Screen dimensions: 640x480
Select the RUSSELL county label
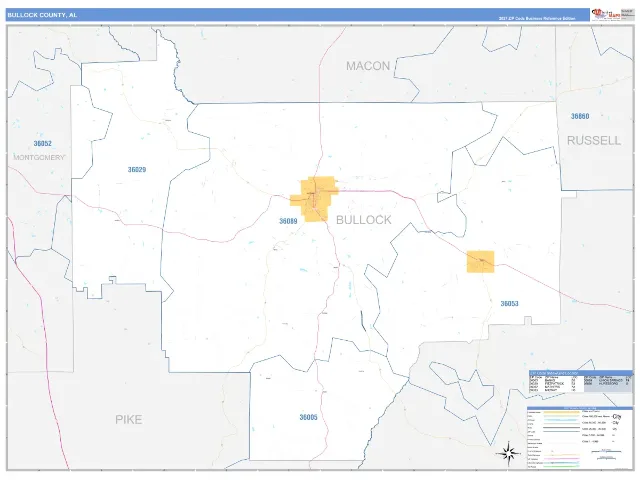click(x=594, y=140)
